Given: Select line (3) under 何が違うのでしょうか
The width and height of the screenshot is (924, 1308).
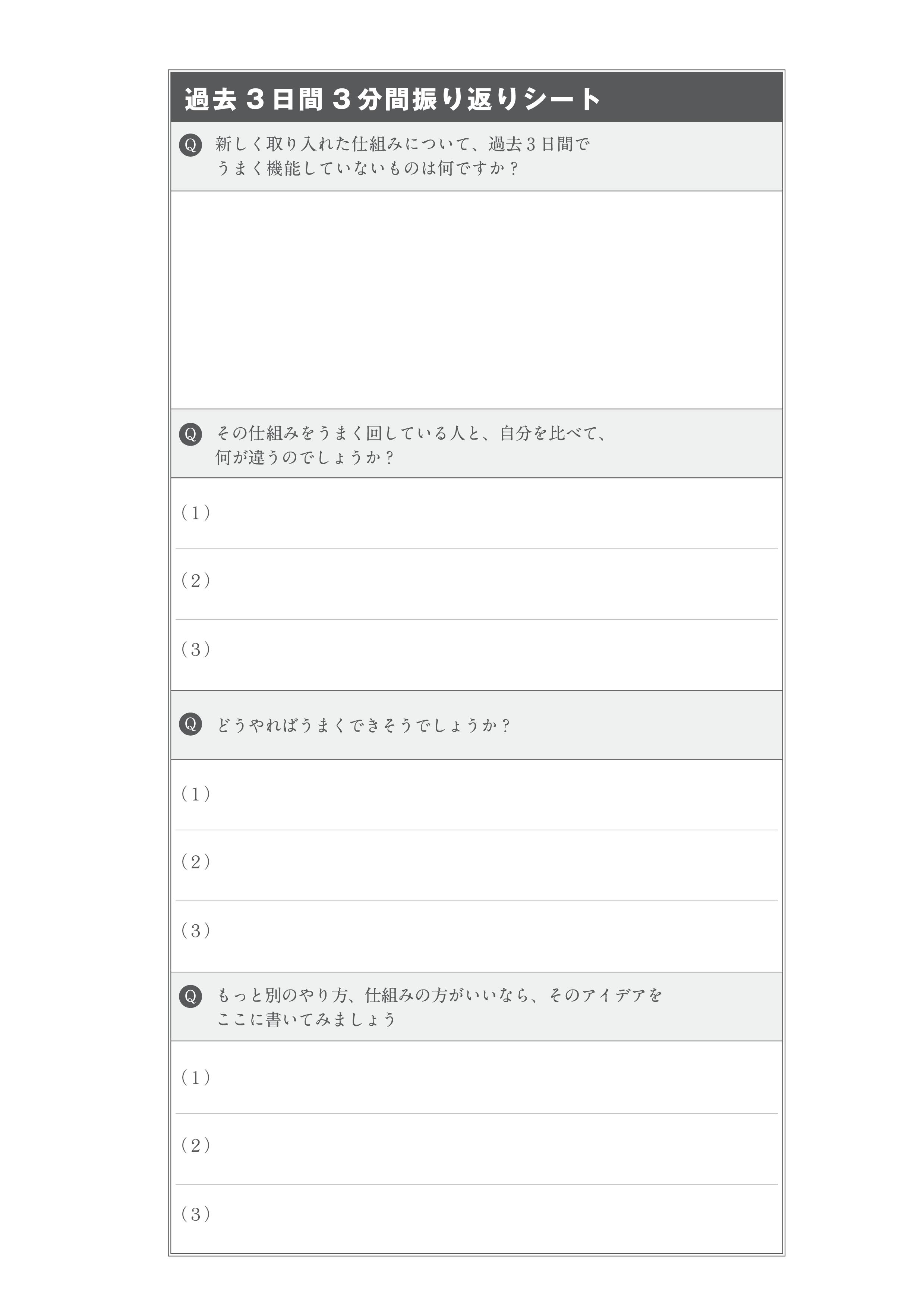Looking at the screenshot, I should click(476, 655).
